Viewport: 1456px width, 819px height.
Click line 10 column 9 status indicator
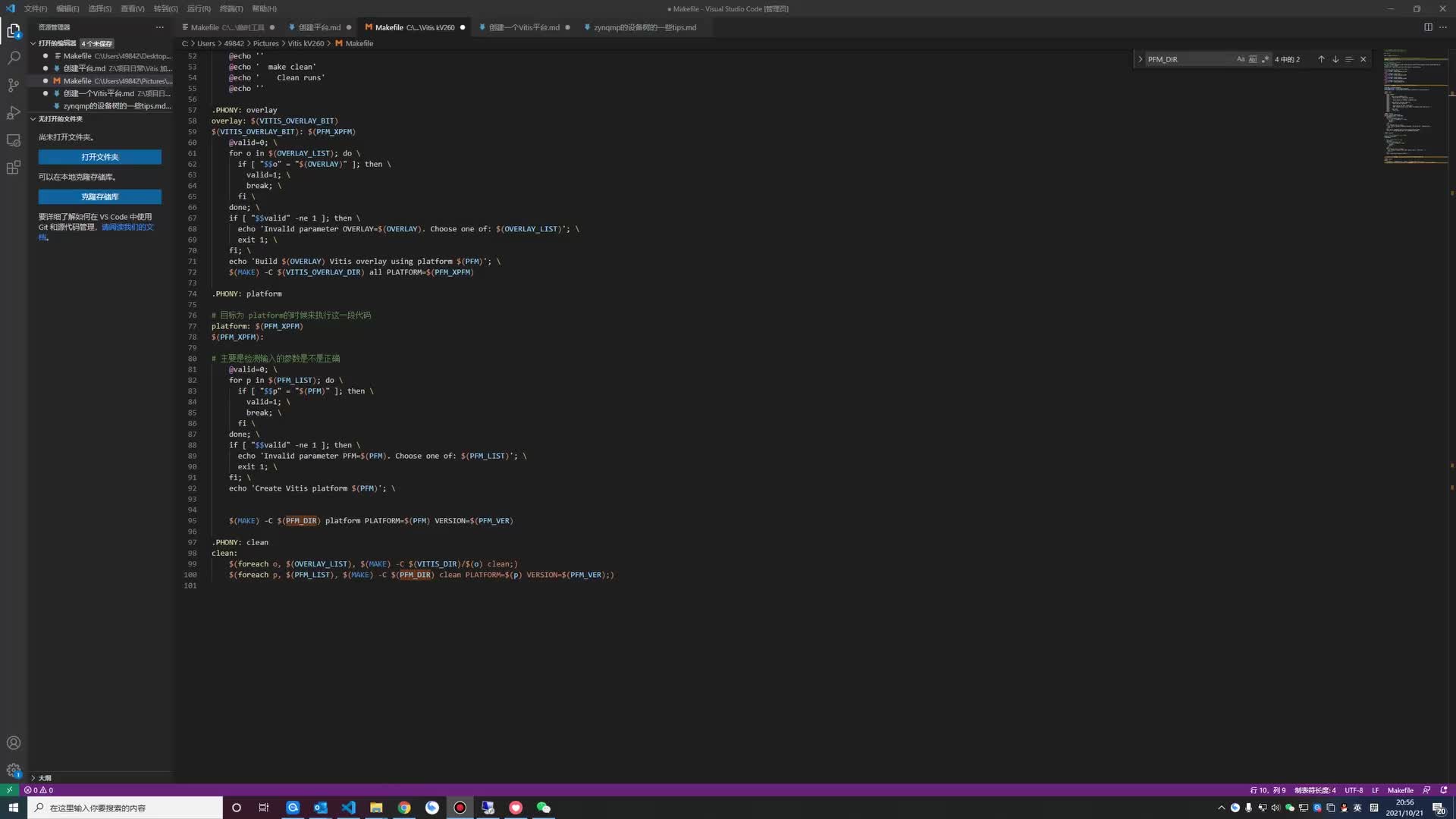(x=1267, y=790)
